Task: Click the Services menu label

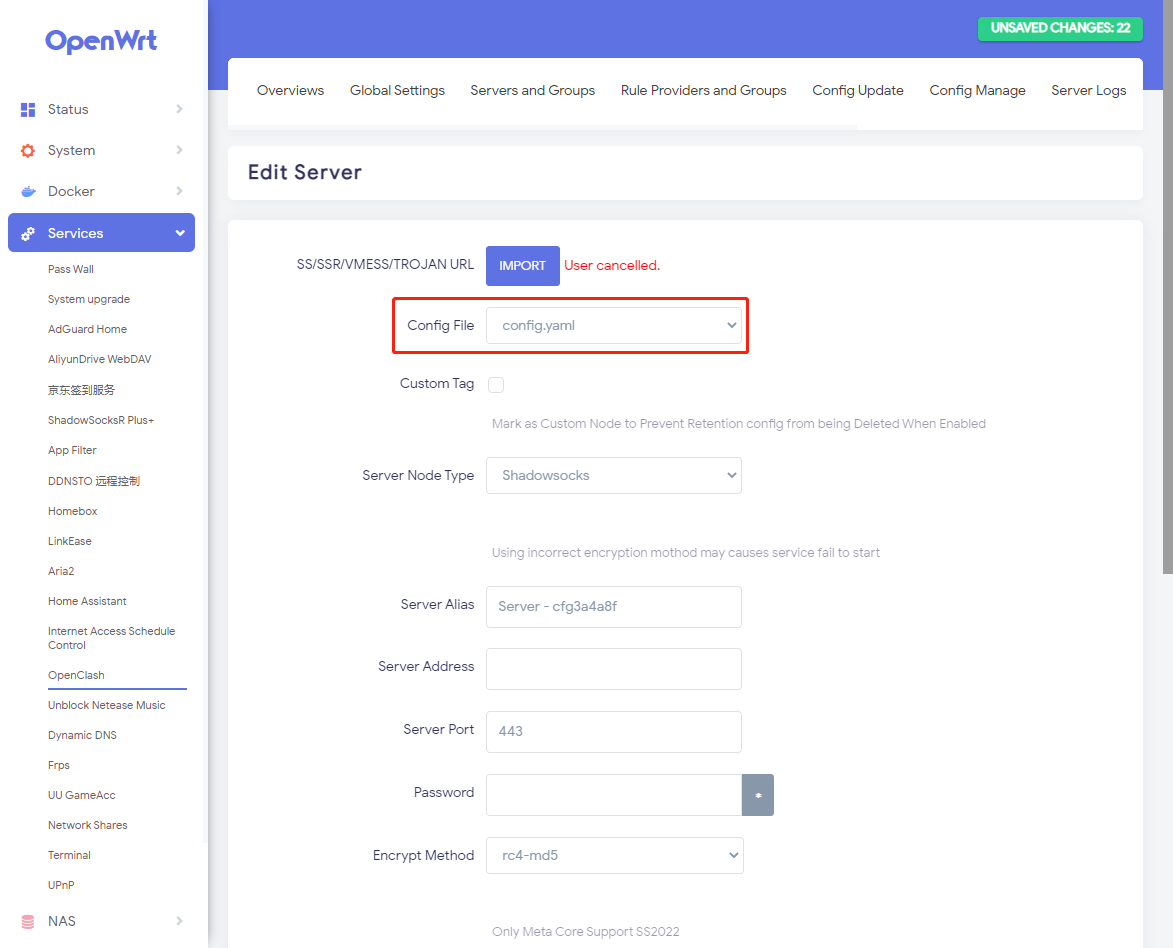Action: pyautogui.click(x=76, y=233)
